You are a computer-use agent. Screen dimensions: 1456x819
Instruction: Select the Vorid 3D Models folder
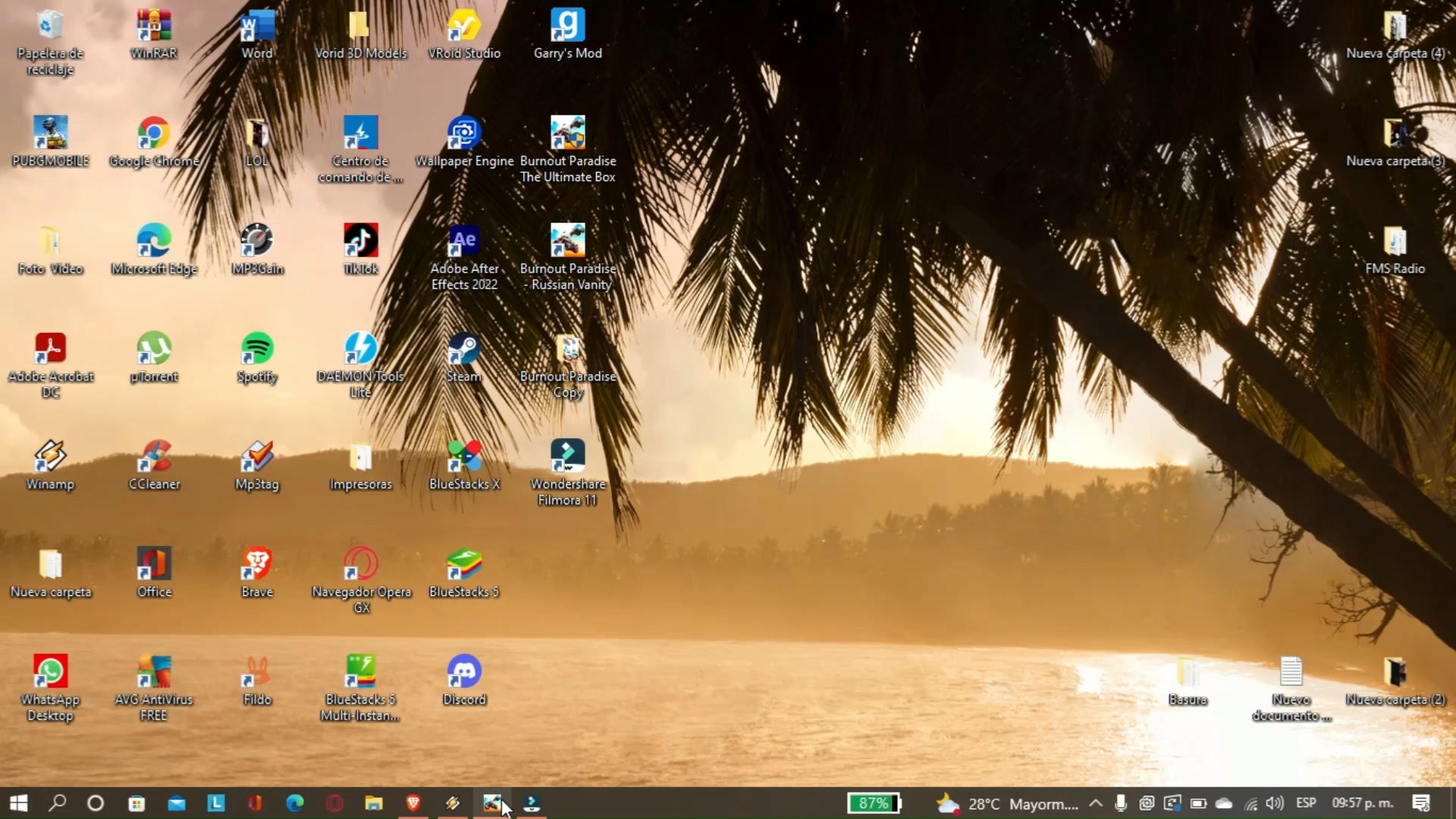361,35
